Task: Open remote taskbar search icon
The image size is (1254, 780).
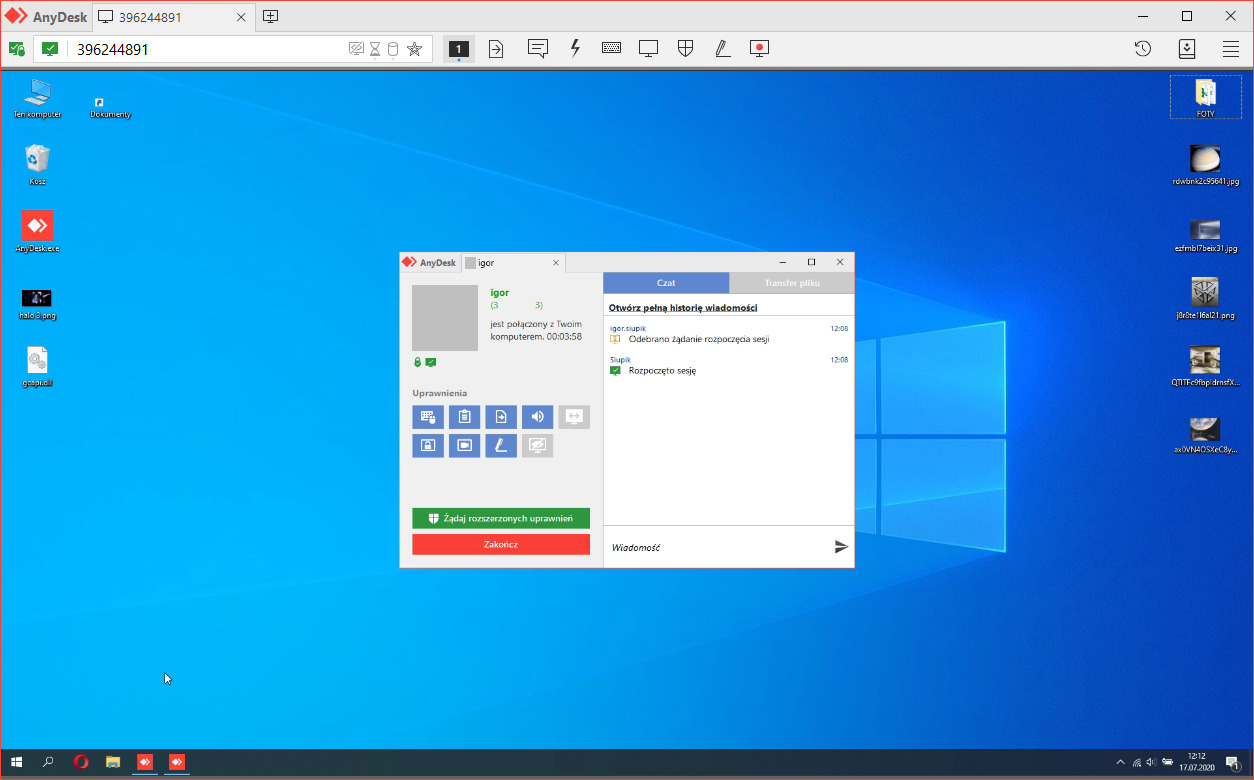Action: (48, 761)
